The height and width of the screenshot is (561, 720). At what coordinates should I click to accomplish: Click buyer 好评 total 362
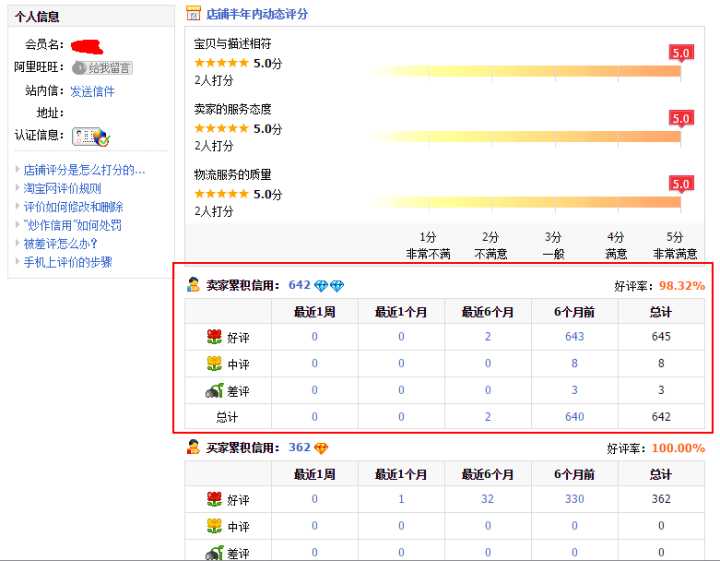coord(661,499)
